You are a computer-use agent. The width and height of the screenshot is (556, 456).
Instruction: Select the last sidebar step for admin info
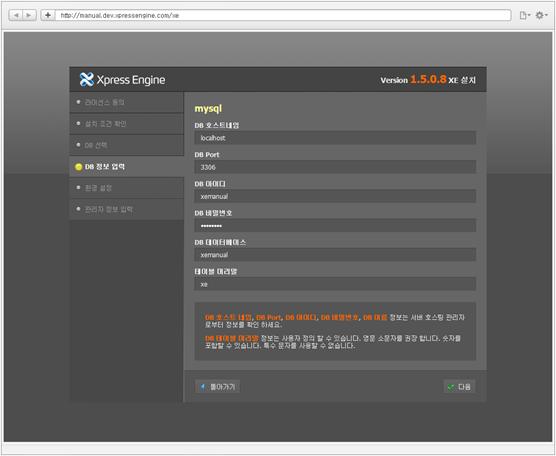click(x=127, y=209)
